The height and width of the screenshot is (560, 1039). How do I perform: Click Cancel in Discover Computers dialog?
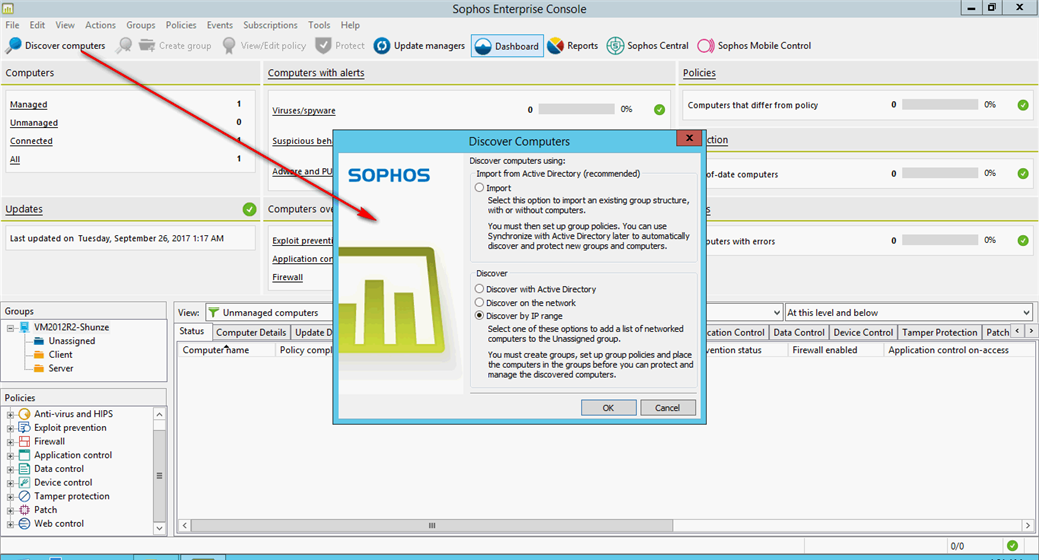pos(667,408)
